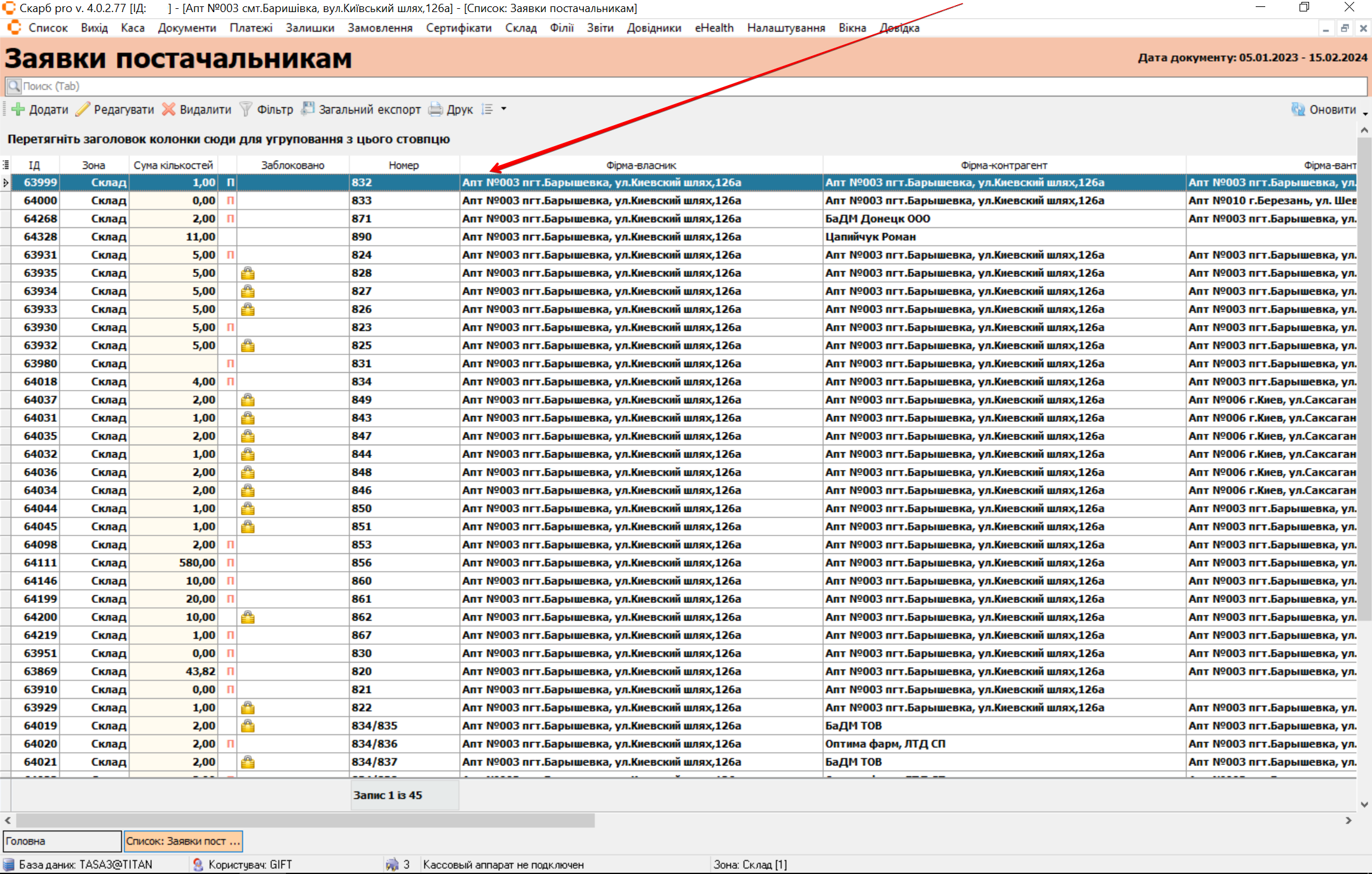Sort by the Номер column header
Viewport: 1372px width, 874px height.
[404, 165]
